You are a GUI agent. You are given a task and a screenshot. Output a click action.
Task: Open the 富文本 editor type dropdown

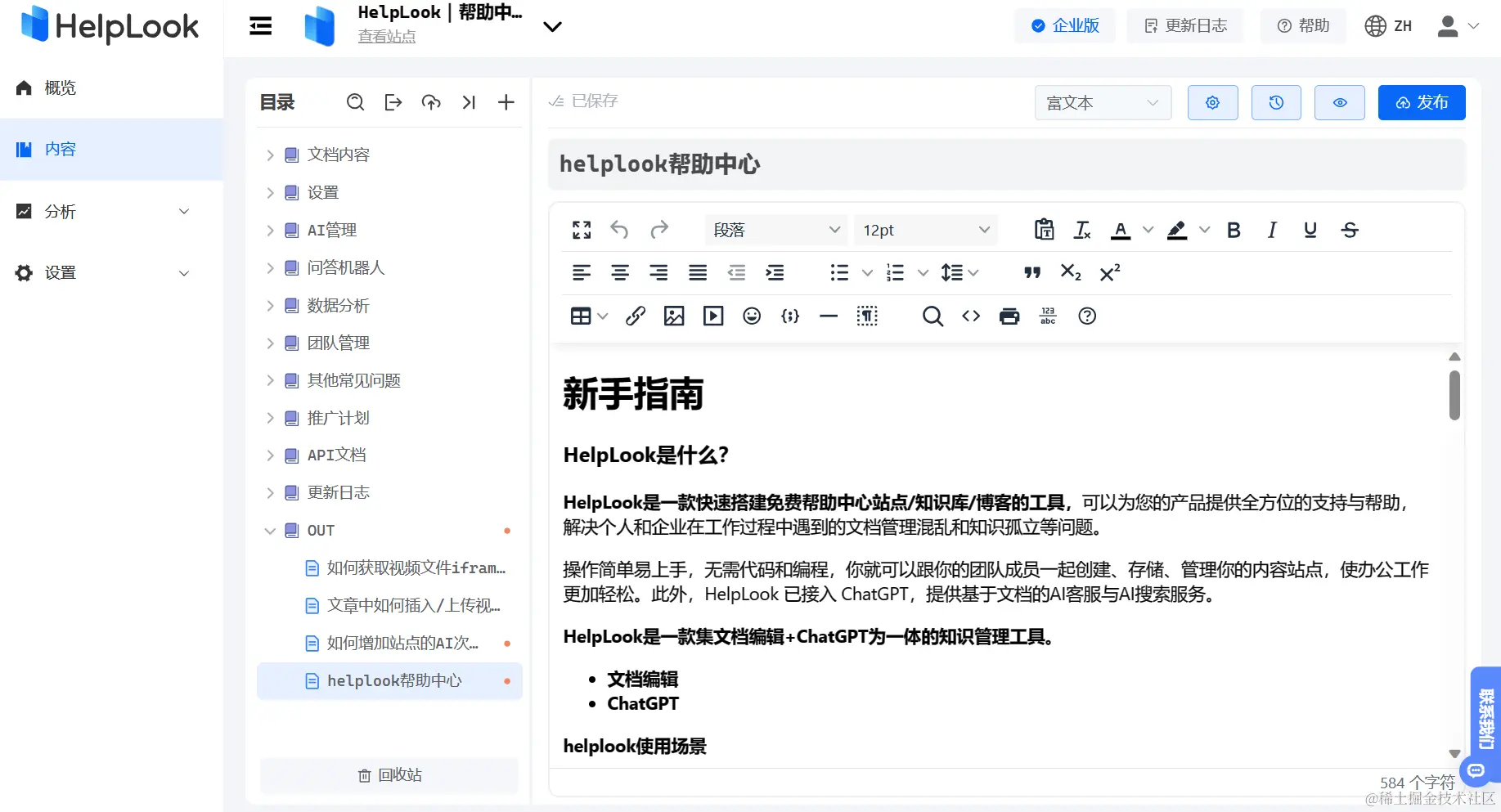point(1103,103)
